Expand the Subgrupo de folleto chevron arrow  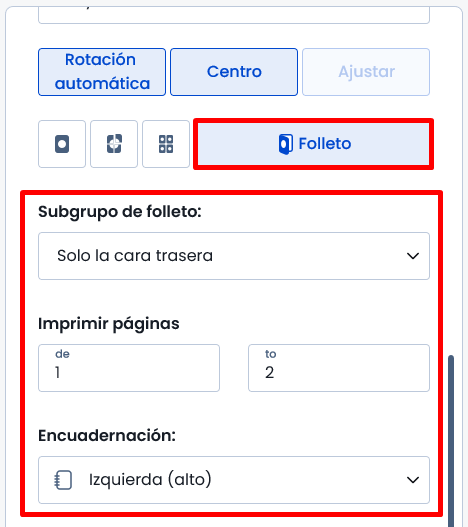(413, 256)
